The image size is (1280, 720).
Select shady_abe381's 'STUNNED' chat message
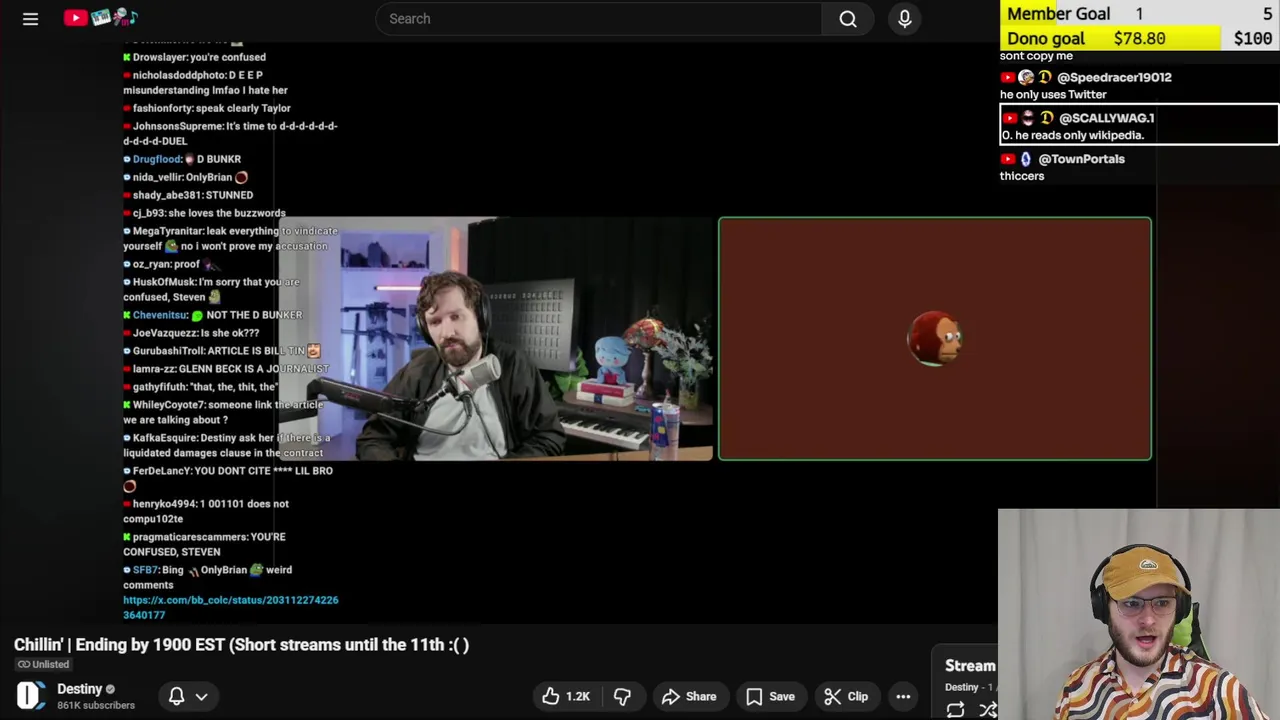tap(188, 195)
